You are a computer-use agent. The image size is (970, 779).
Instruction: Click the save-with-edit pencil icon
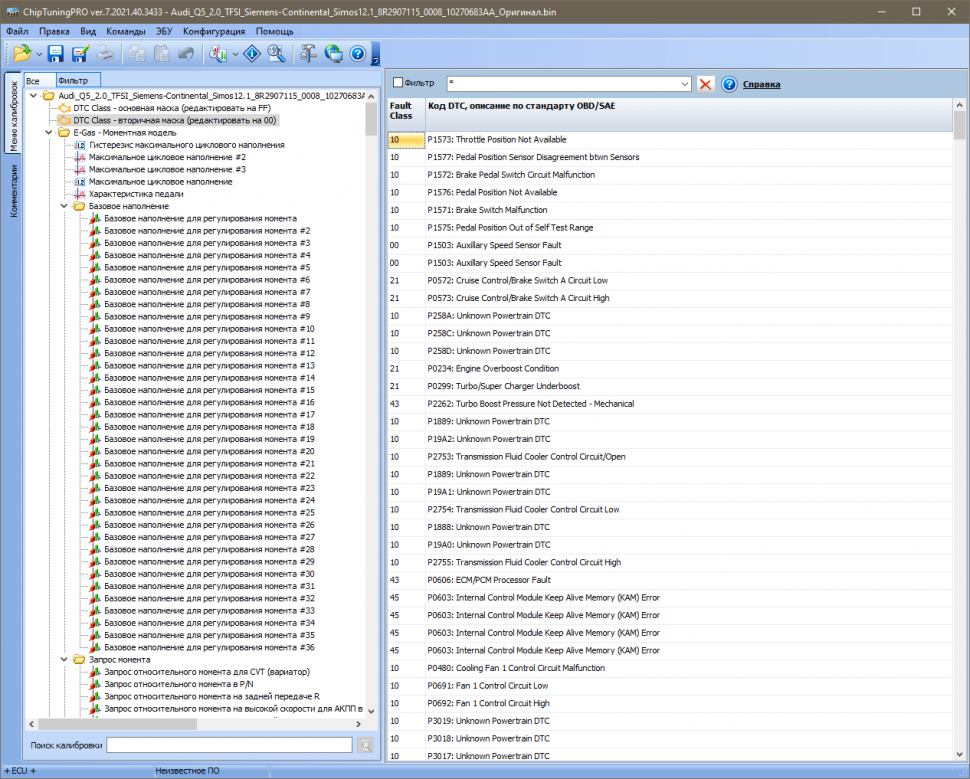80,53
